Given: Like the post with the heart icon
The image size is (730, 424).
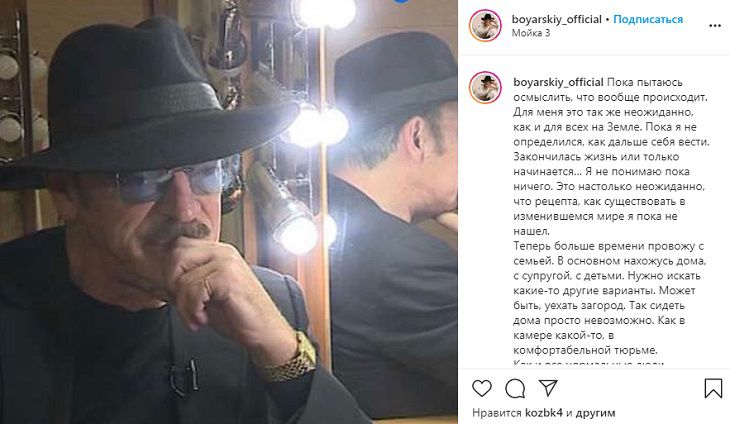Looking at the screenshot, I should (482, 387).
